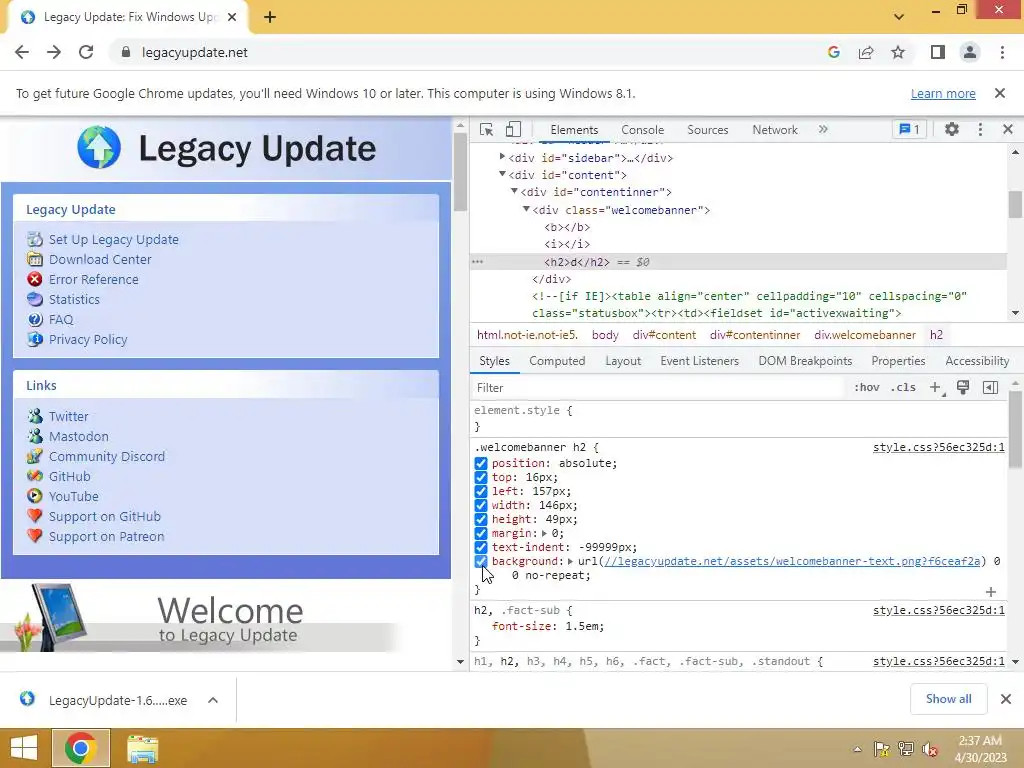Switch to the Sources tab
Viewport: 1024px width, 768px height.
707,130
